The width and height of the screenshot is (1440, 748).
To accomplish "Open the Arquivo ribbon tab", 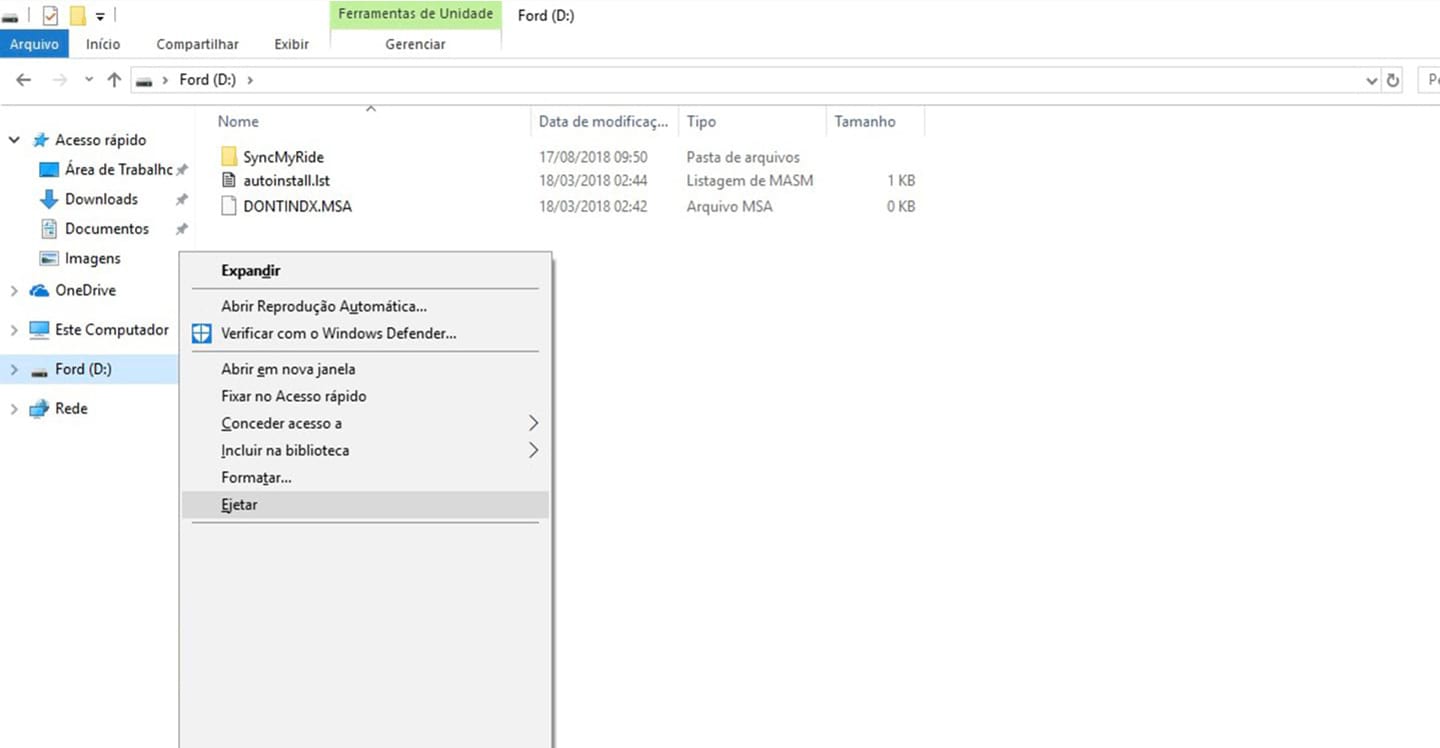I will click(34, 44).
